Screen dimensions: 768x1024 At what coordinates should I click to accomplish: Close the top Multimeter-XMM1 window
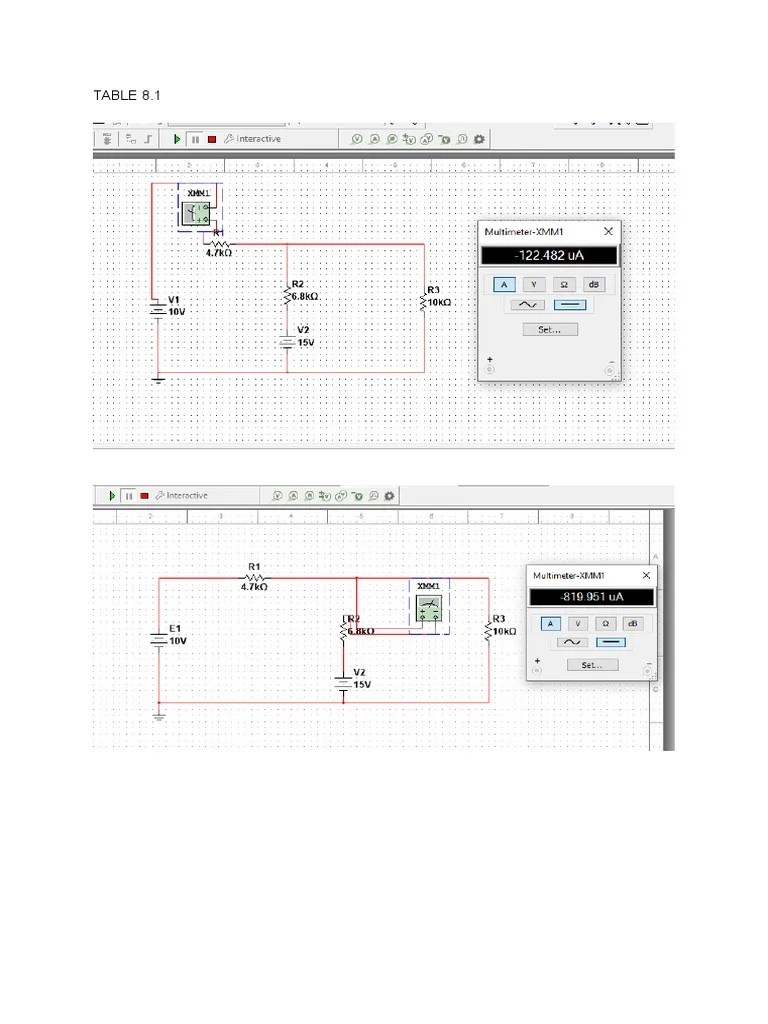[608, 232]
